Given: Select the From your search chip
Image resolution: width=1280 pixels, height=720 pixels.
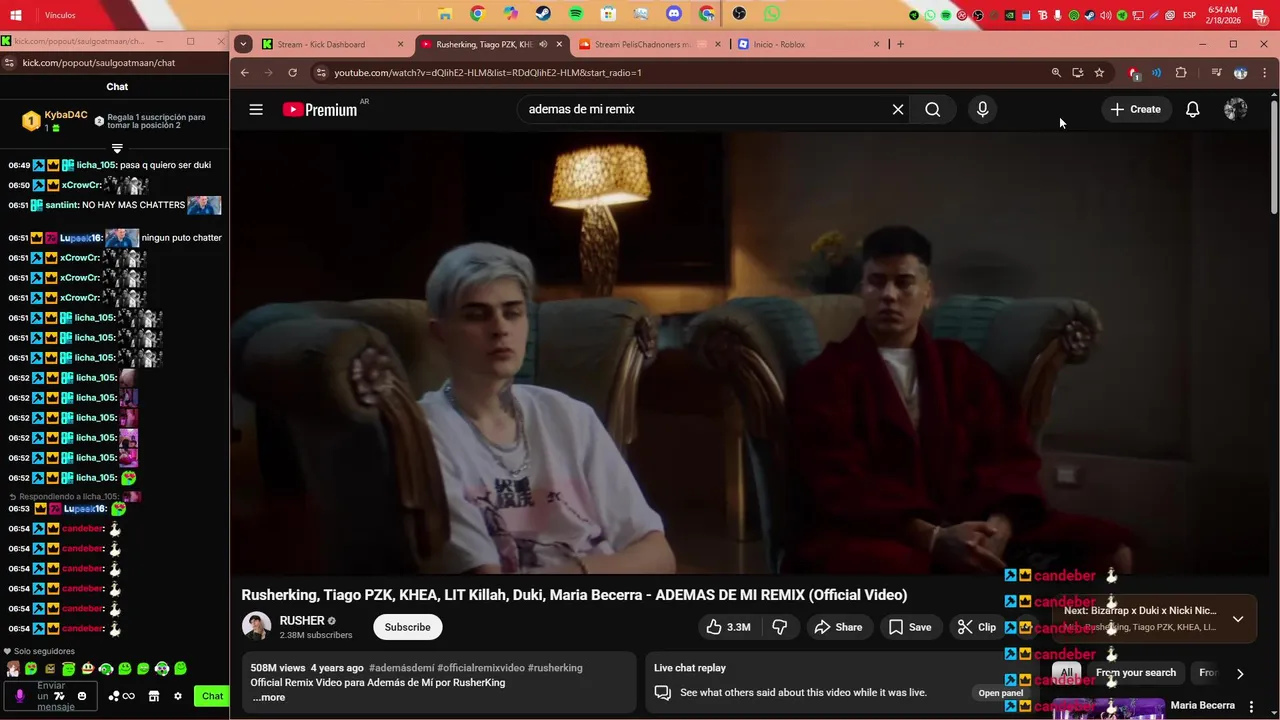Looking at the screenshot, I should tap(1136, 673).
